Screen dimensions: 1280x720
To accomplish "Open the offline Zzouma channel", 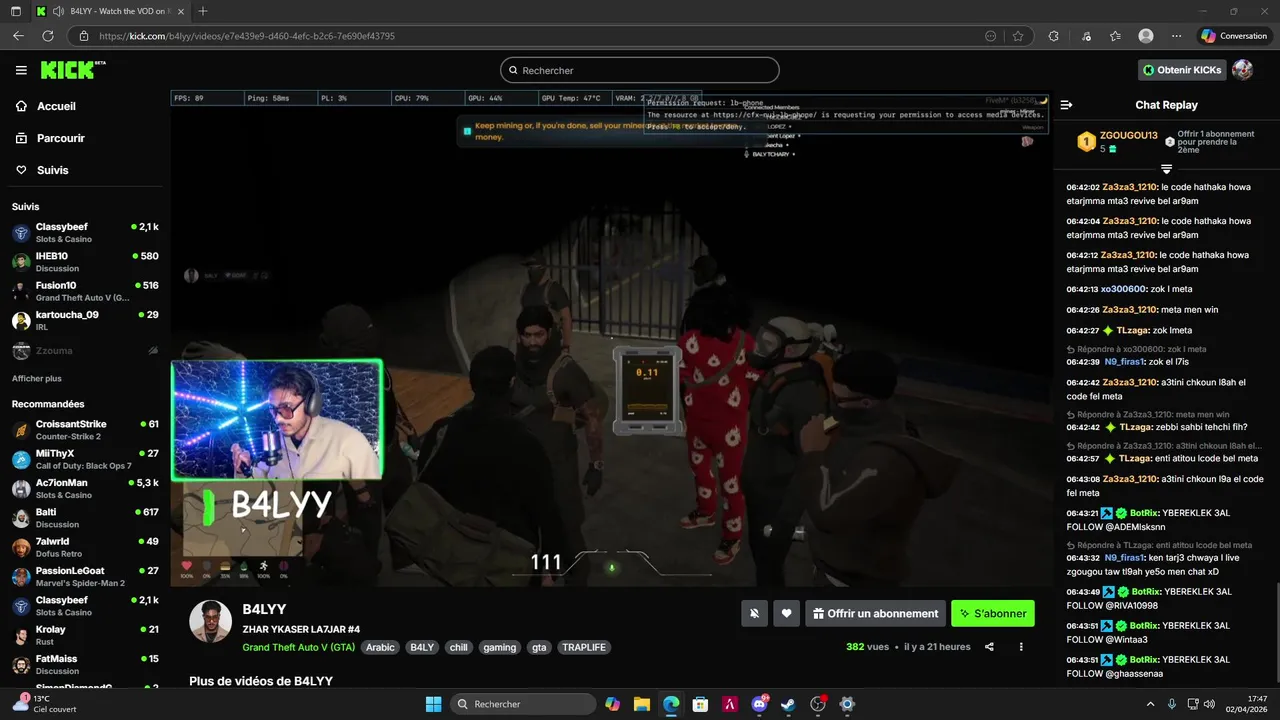I will pyautogui.click(x=85, y=351).
